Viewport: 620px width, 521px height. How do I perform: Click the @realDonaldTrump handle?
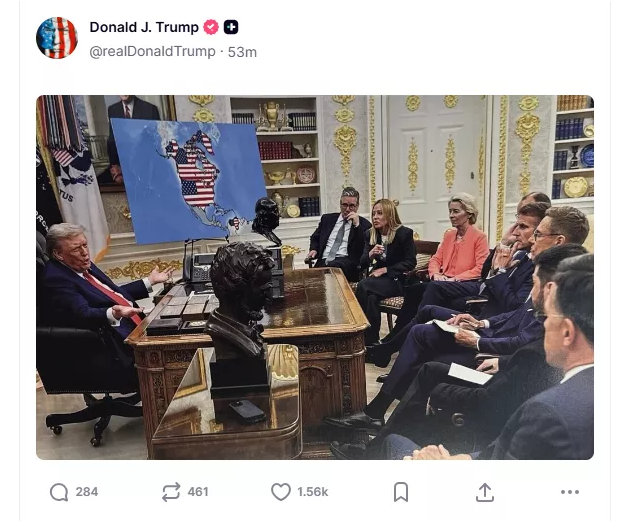click(x=152, y=51)
